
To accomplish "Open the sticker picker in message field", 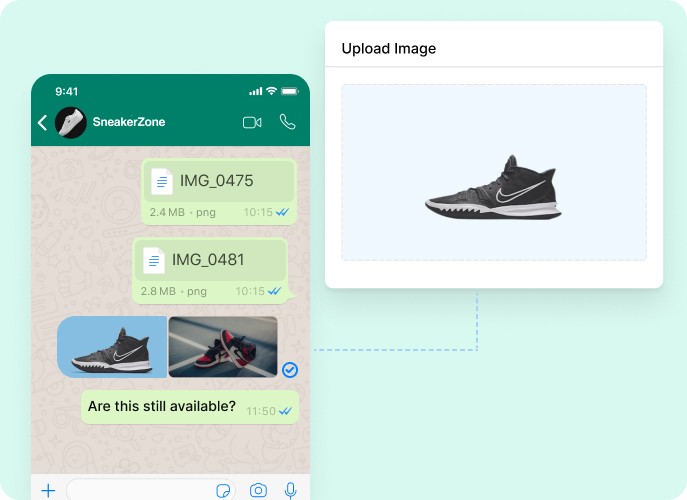I will click(x=223, y=490).
